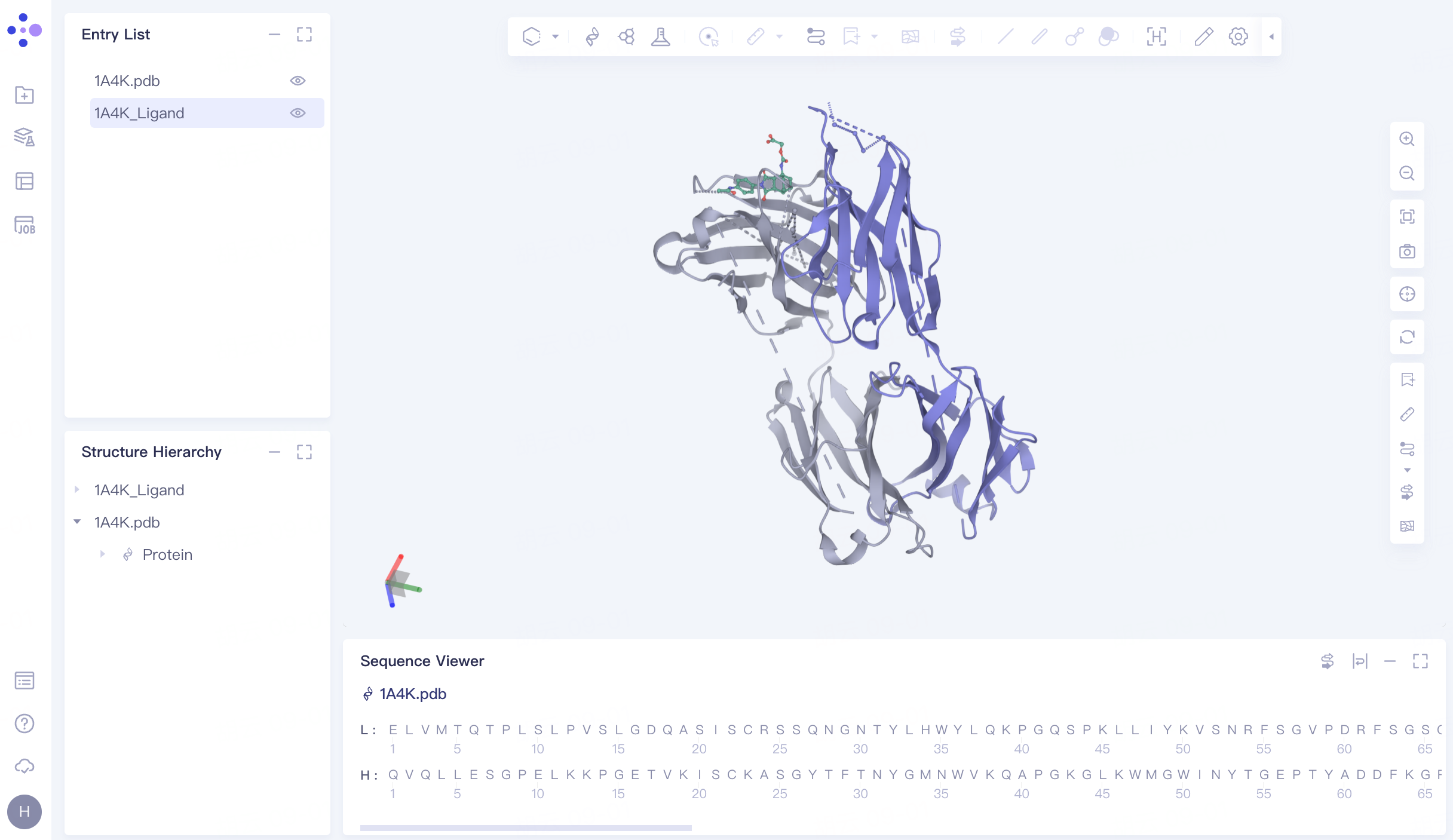Click the add file folder sidebar icon

[24, 95]
